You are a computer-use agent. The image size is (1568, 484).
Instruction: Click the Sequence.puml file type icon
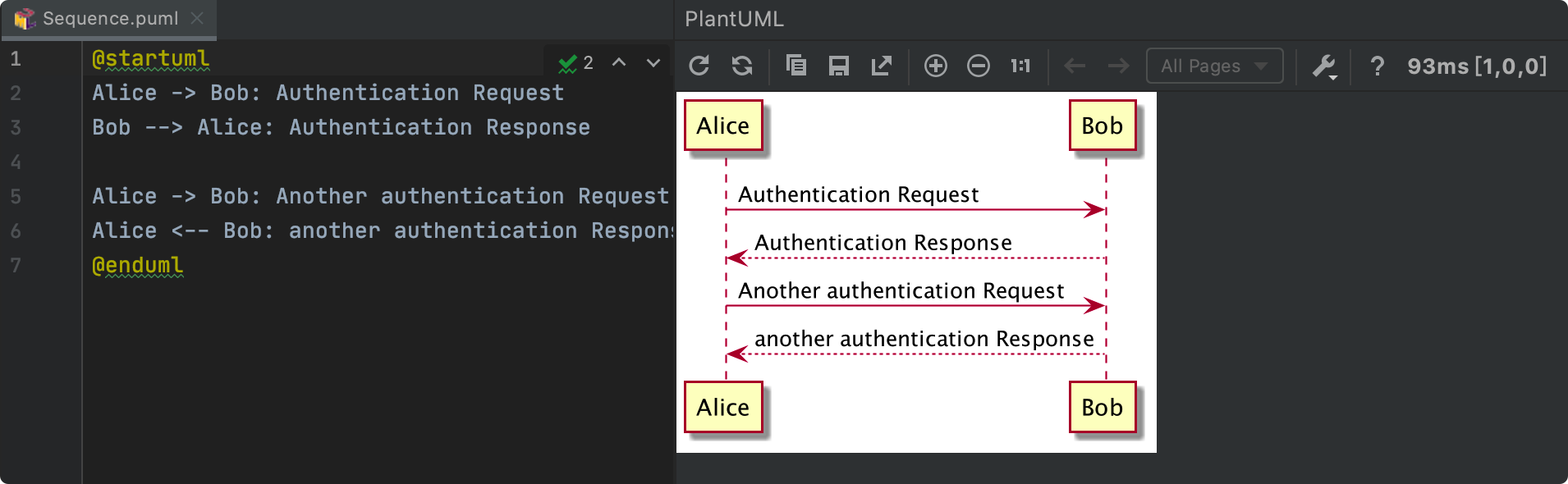(x=25, y=18)
